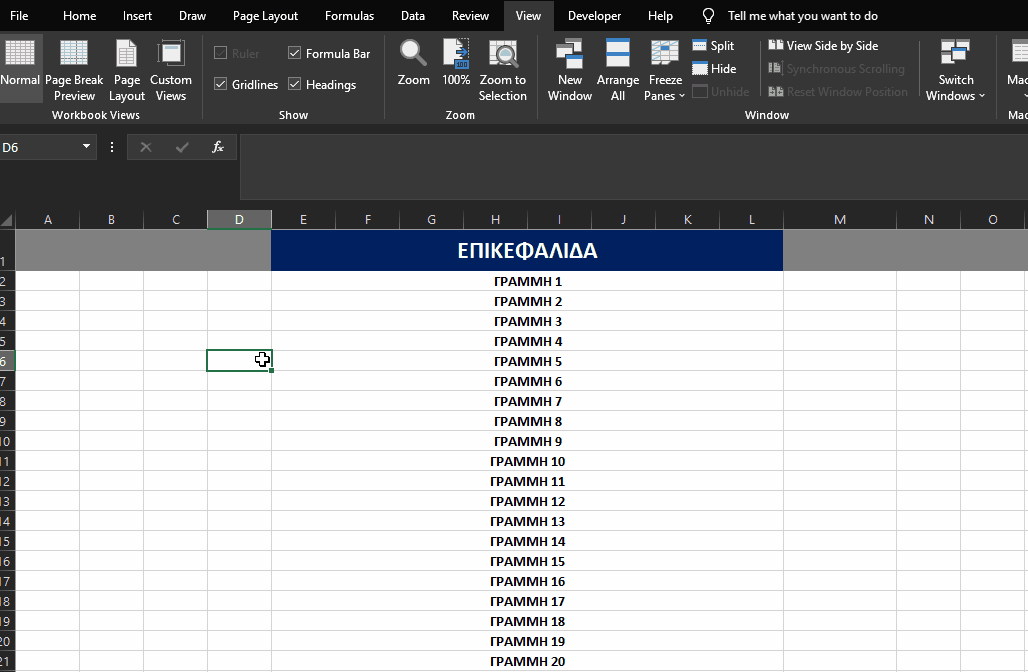Select Page Layout workbook view

point(126,68)
